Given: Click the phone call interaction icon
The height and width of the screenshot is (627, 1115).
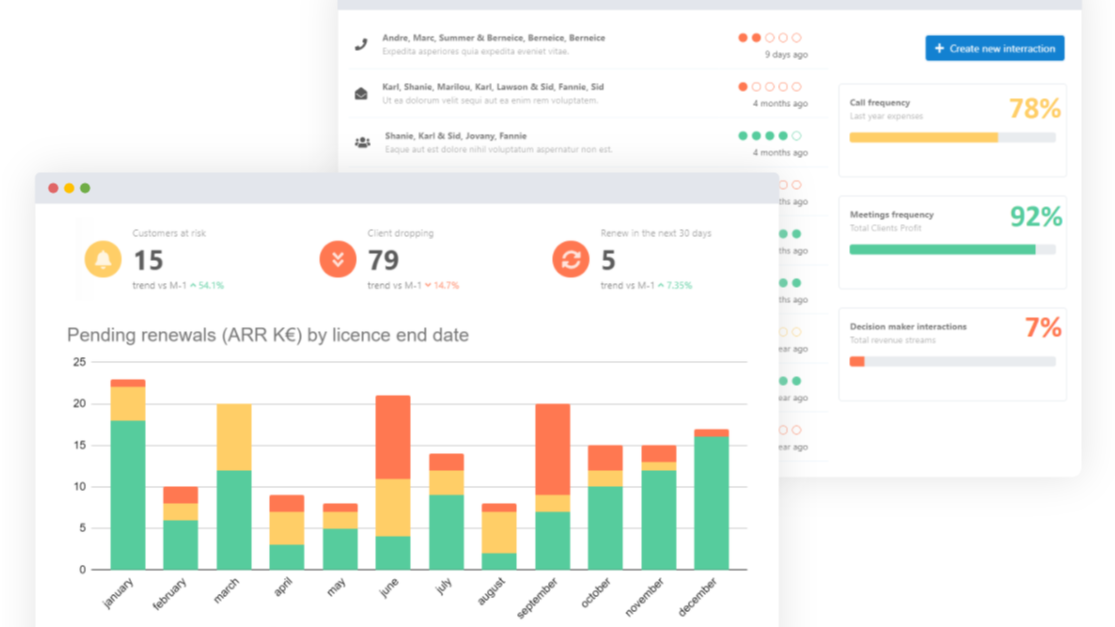Looking at the screenshot, I should click(361, 45).
